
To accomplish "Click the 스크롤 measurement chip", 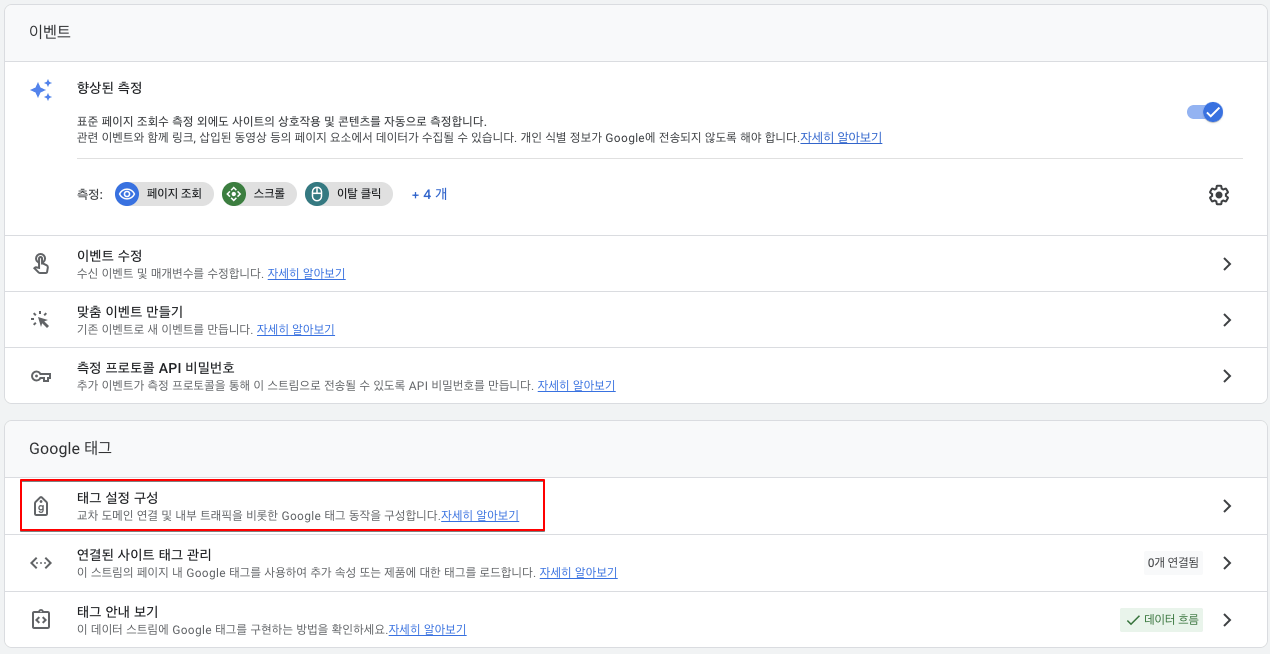I will (259, 194).
